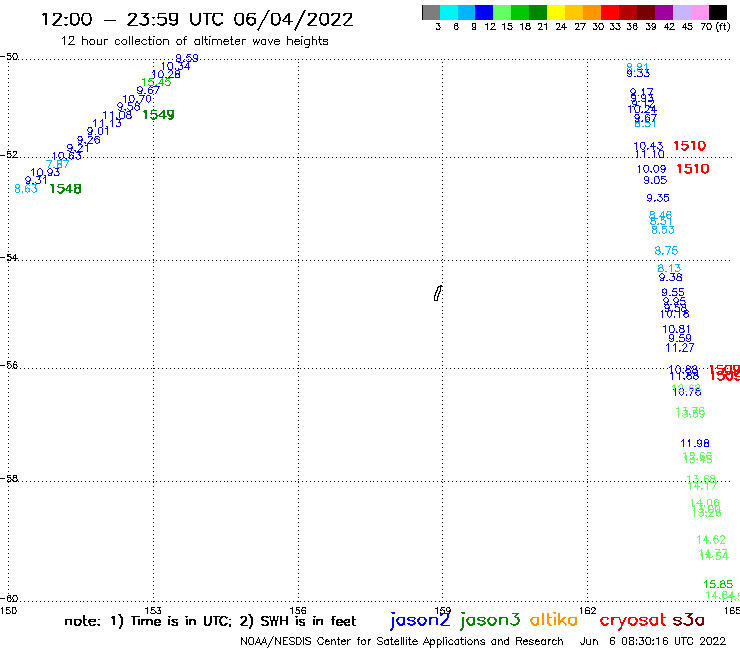Select the yellow swatch in the legend bar

[x=556, y=12]
